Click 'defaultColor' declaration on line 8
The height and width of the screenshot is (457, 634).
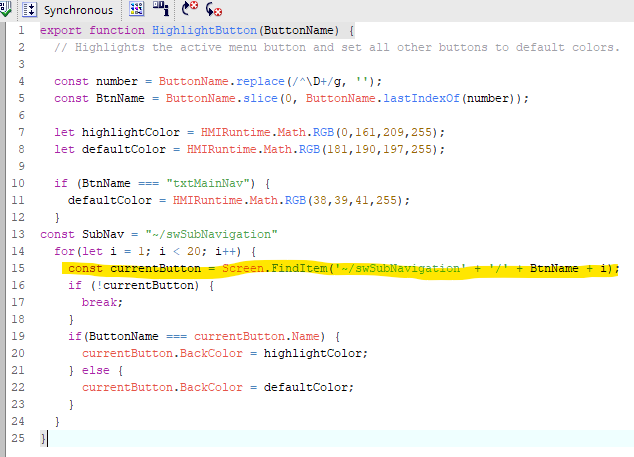click(124, 150)
